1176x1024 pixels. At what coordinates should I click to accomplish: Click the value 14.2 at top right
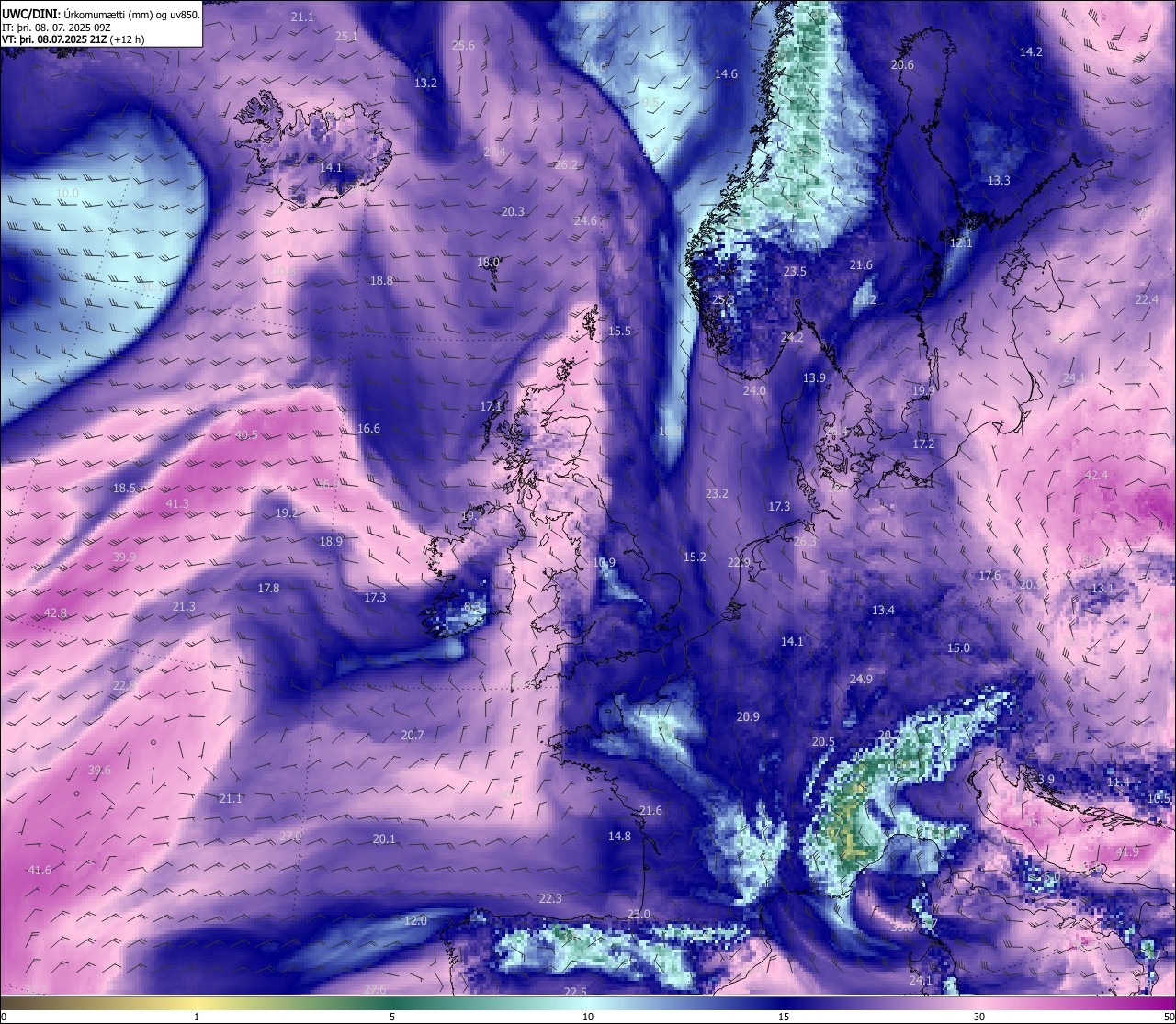[1031, 51]
